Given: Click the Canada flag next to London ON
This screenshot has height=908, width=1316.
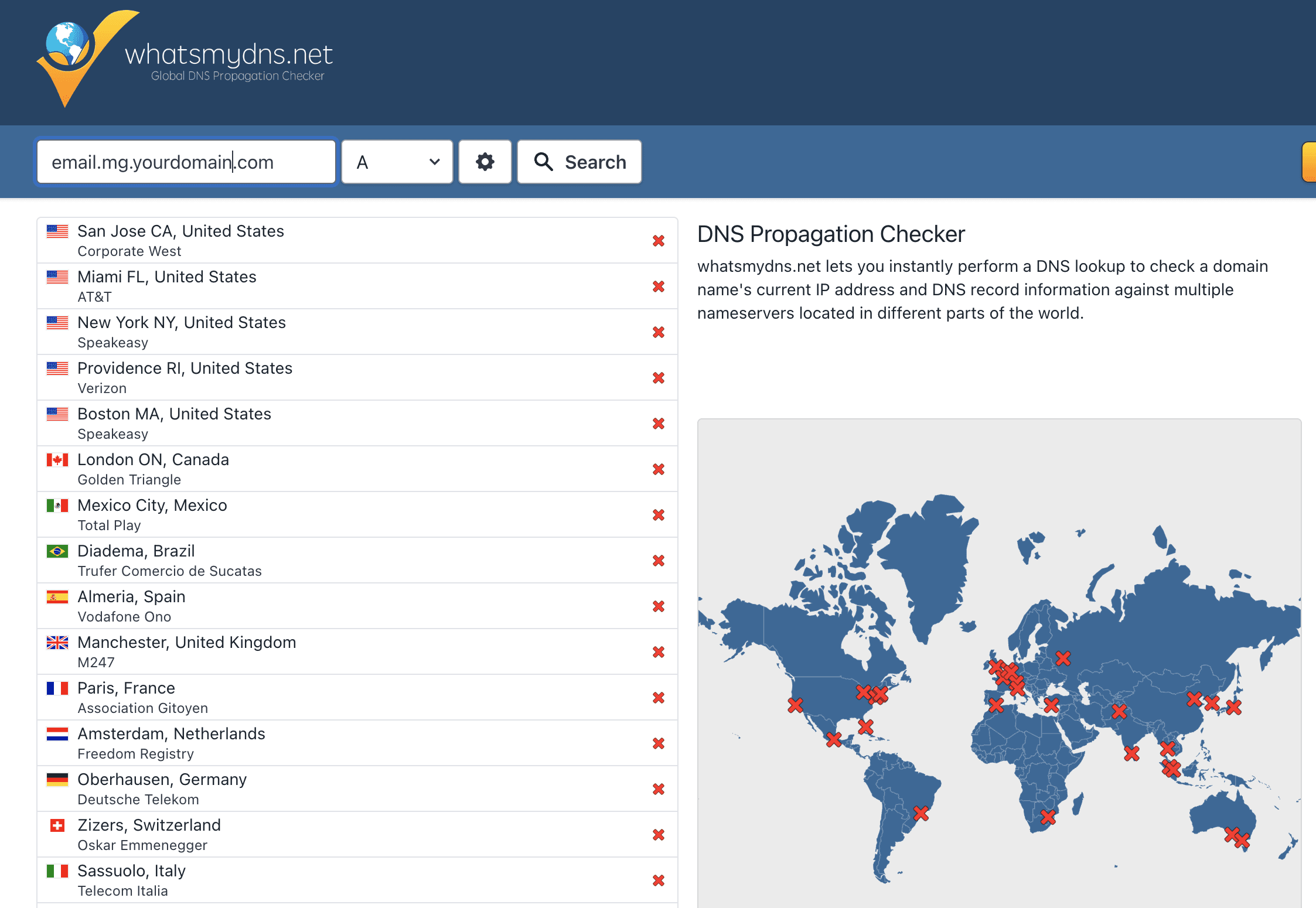Looking at the screenshot, I should (57, 460).
